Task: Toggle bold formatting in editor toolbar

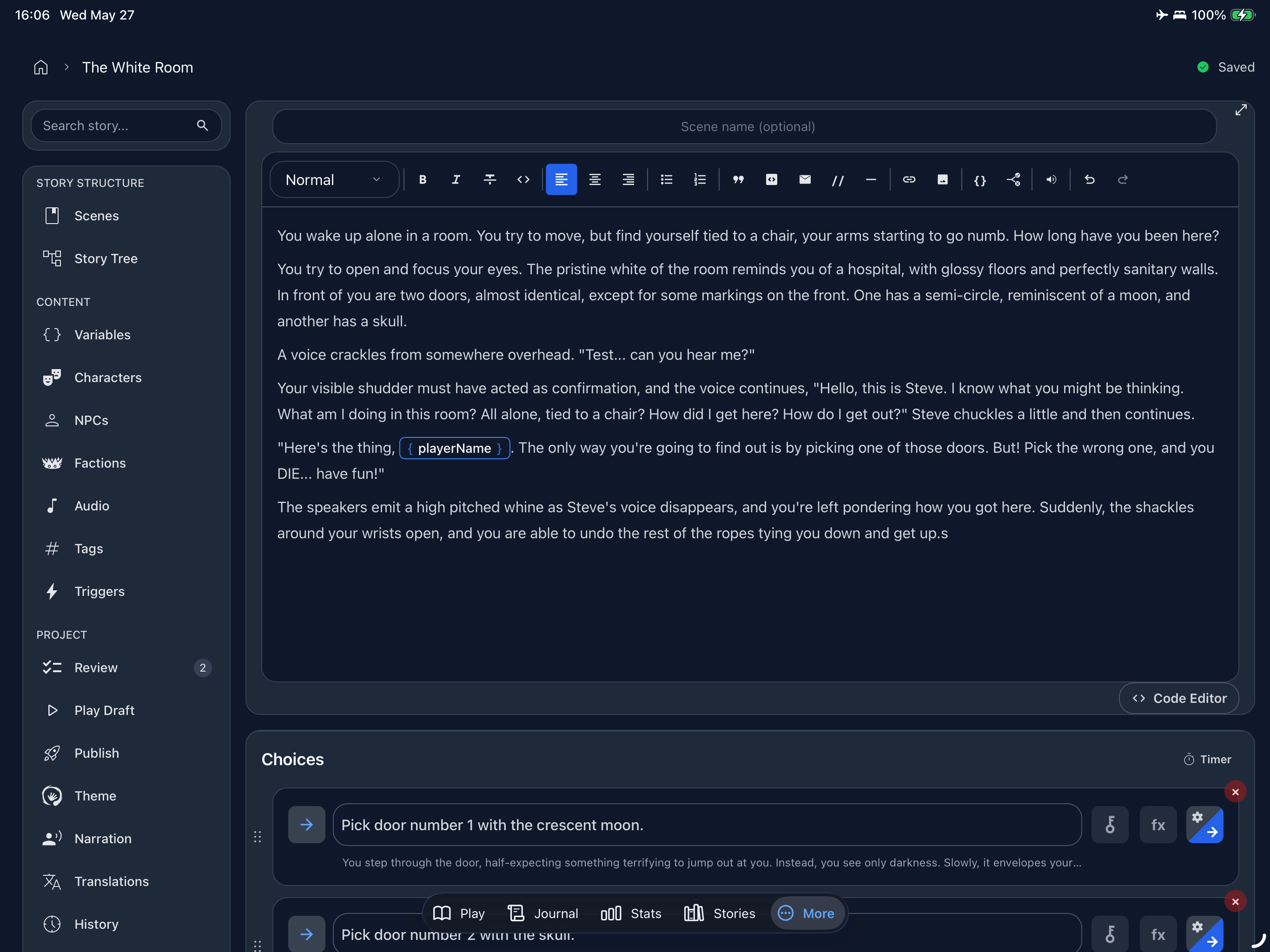Action: 423,180
